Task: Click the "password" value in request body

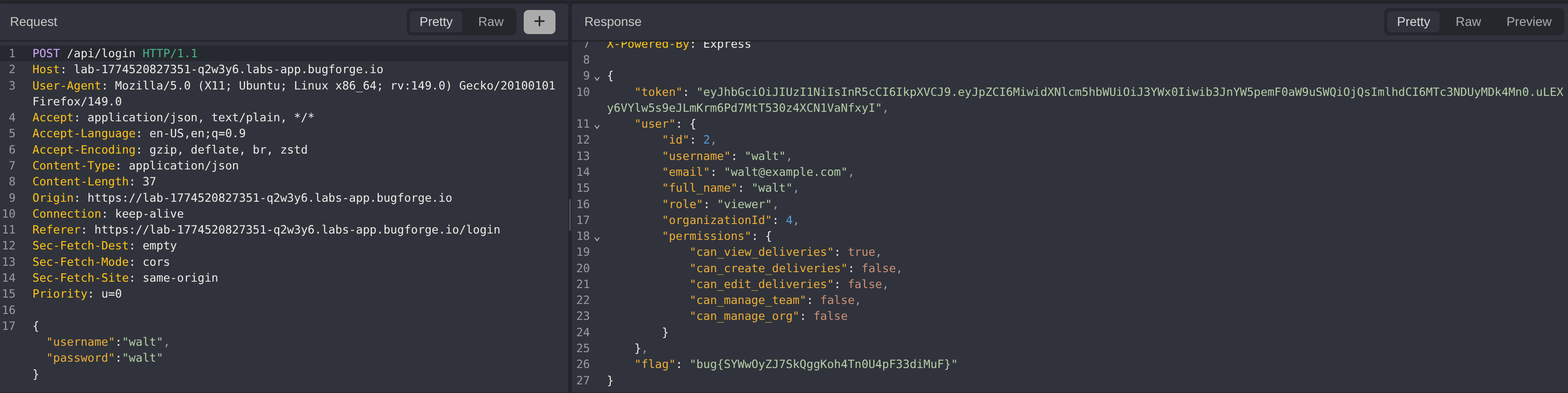Action: click(143, 358)
